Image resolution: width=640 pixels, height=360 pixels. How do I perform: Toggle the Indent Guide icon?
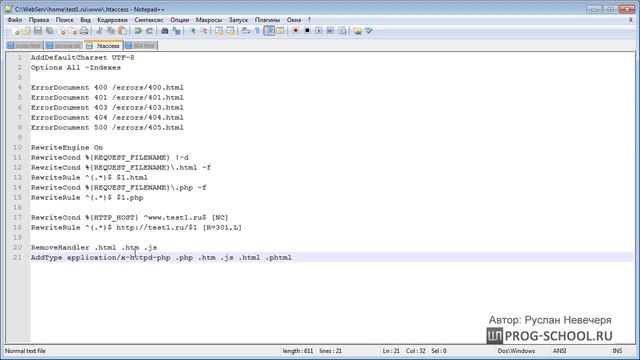[269, 31]
